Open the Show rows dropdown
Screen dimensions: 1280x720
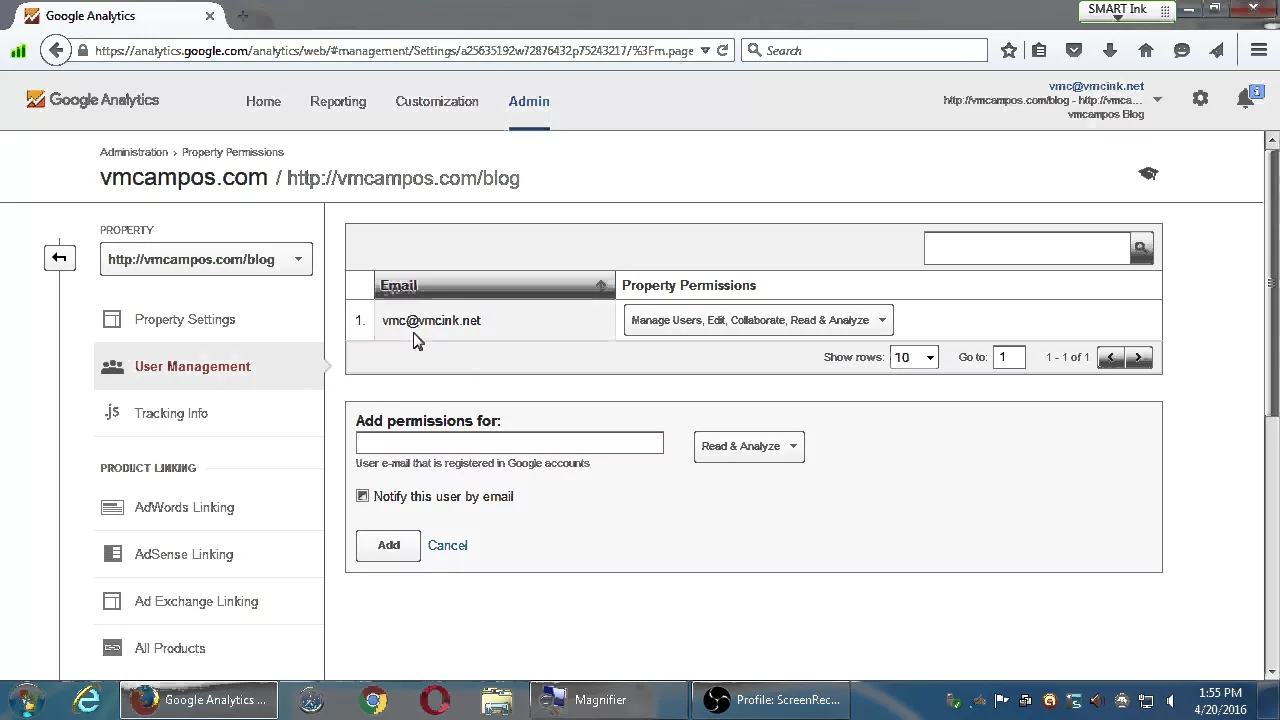[914, 357]
